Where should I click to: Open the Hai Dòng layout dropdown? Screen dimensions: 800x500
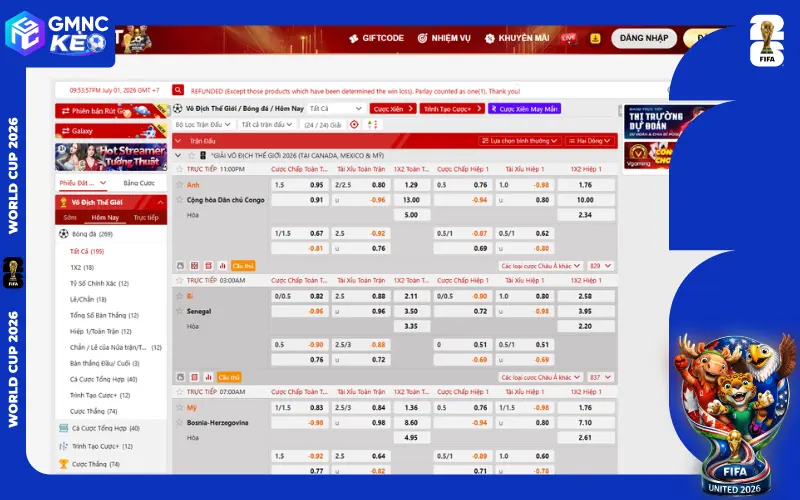click(x=590, y=141)
